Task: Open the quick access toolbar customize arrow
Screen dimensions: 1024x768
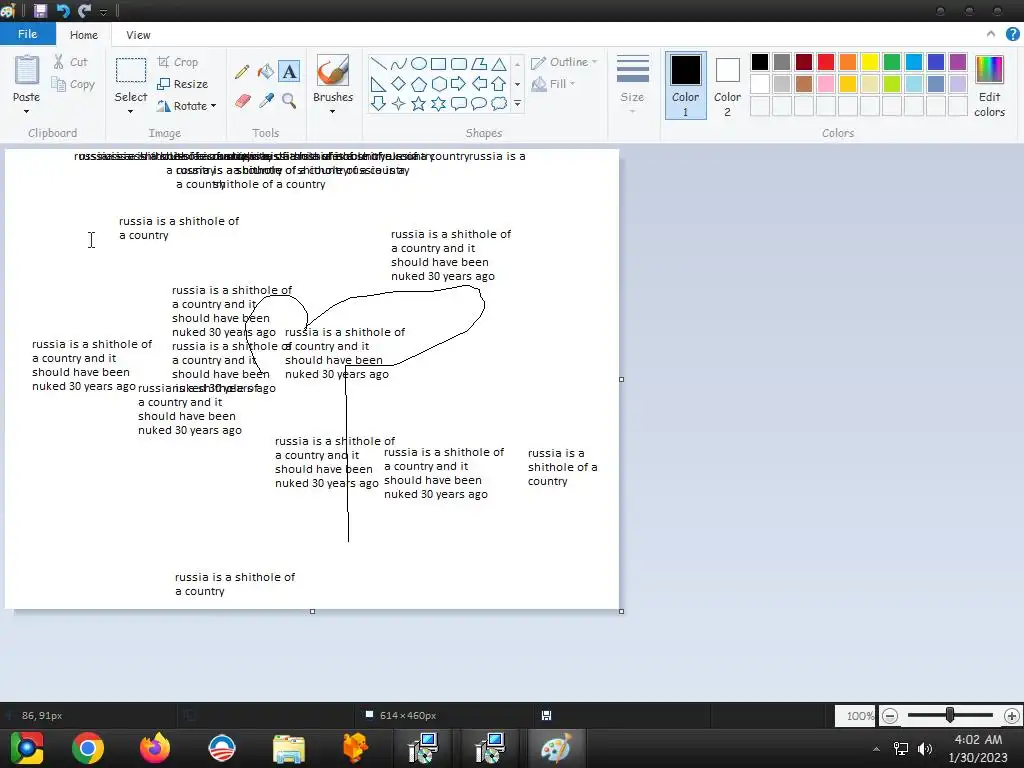Action: (103, 12)
